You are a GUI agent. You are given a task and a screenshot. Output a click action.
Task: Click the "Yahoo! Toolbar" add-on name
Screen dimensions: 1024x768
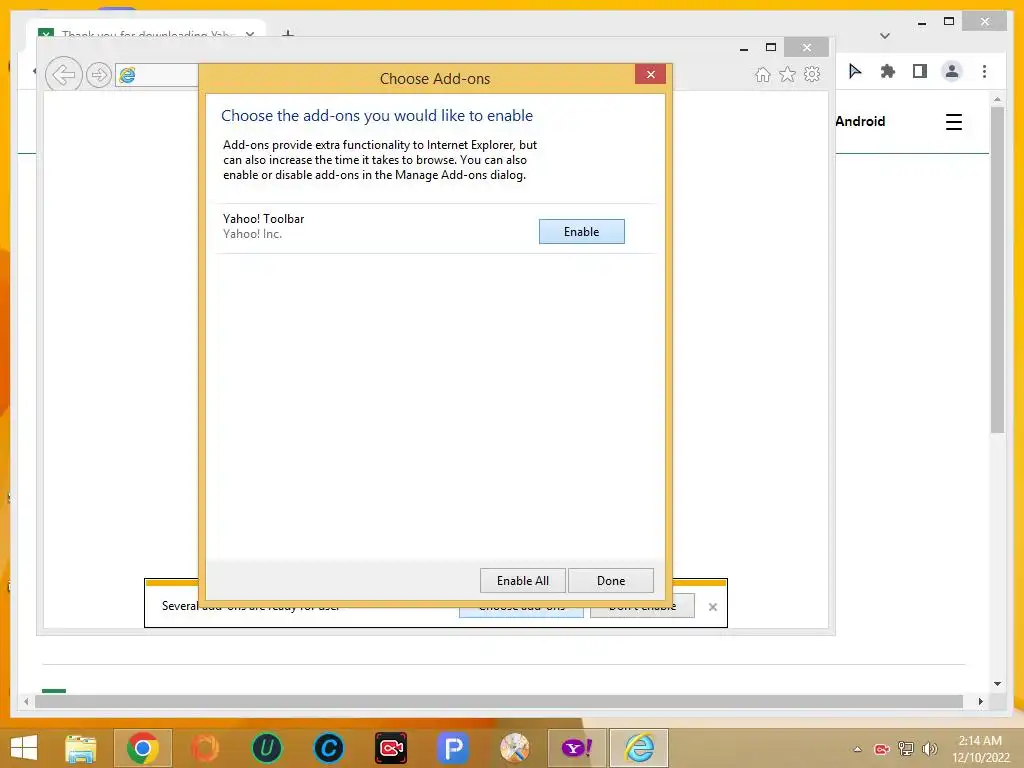click(x=264, y=219)
